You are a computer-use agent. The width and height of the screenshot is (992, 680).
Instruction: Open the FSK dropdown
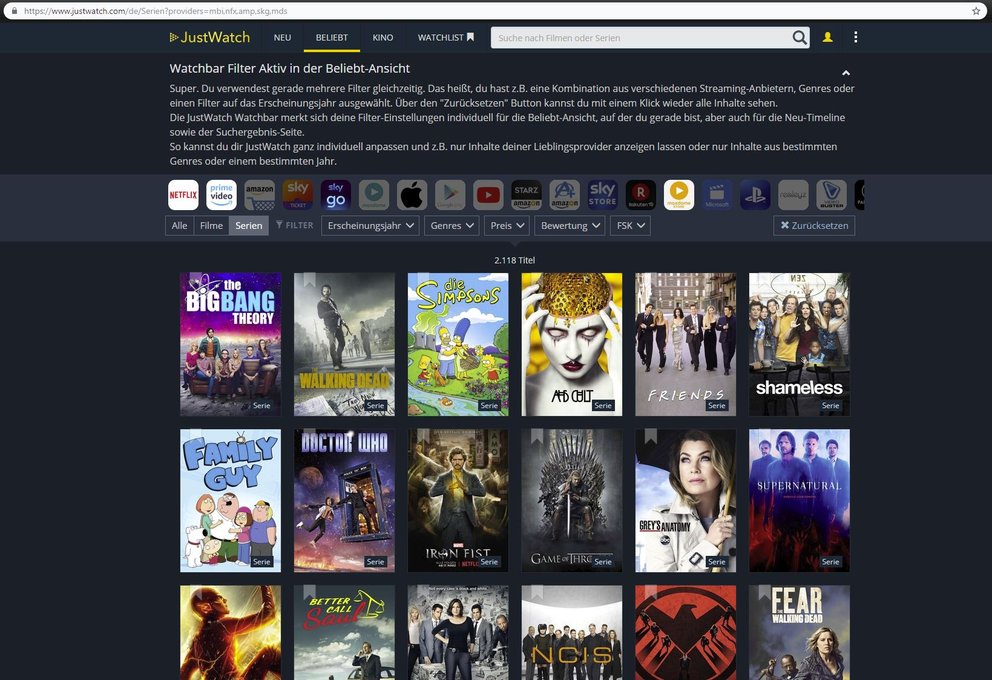(630, 225)
